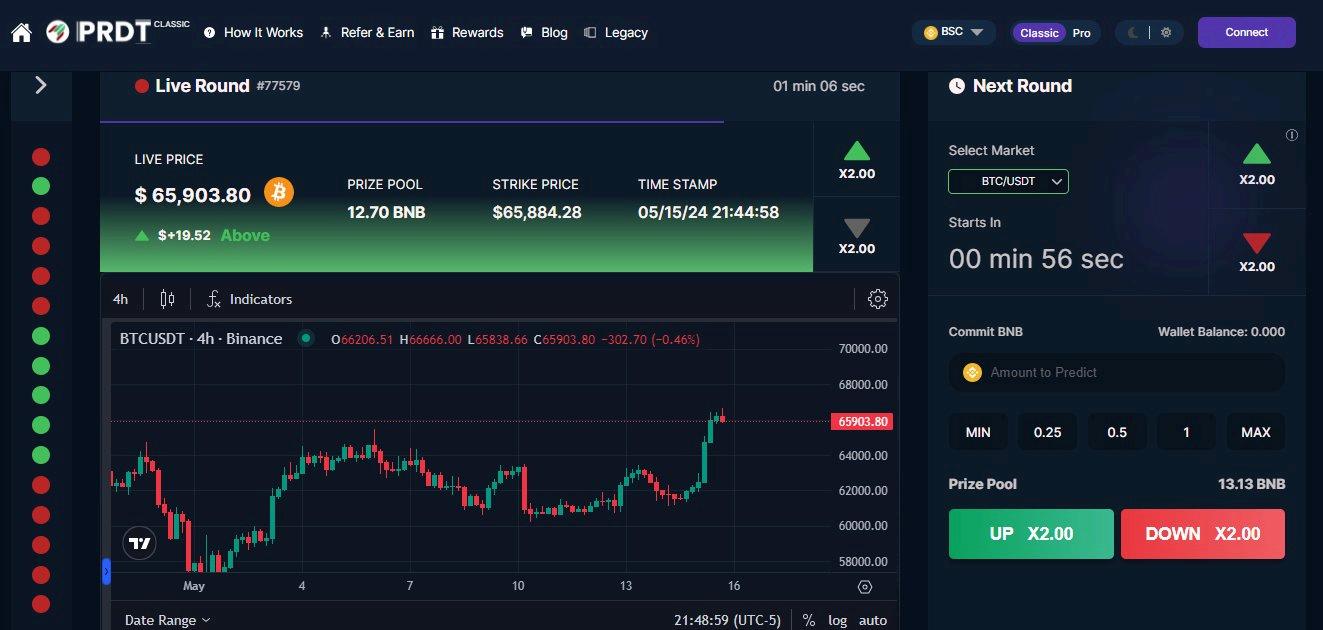
Task: Toggle log scale on chart
Action: tap(838, 620)
